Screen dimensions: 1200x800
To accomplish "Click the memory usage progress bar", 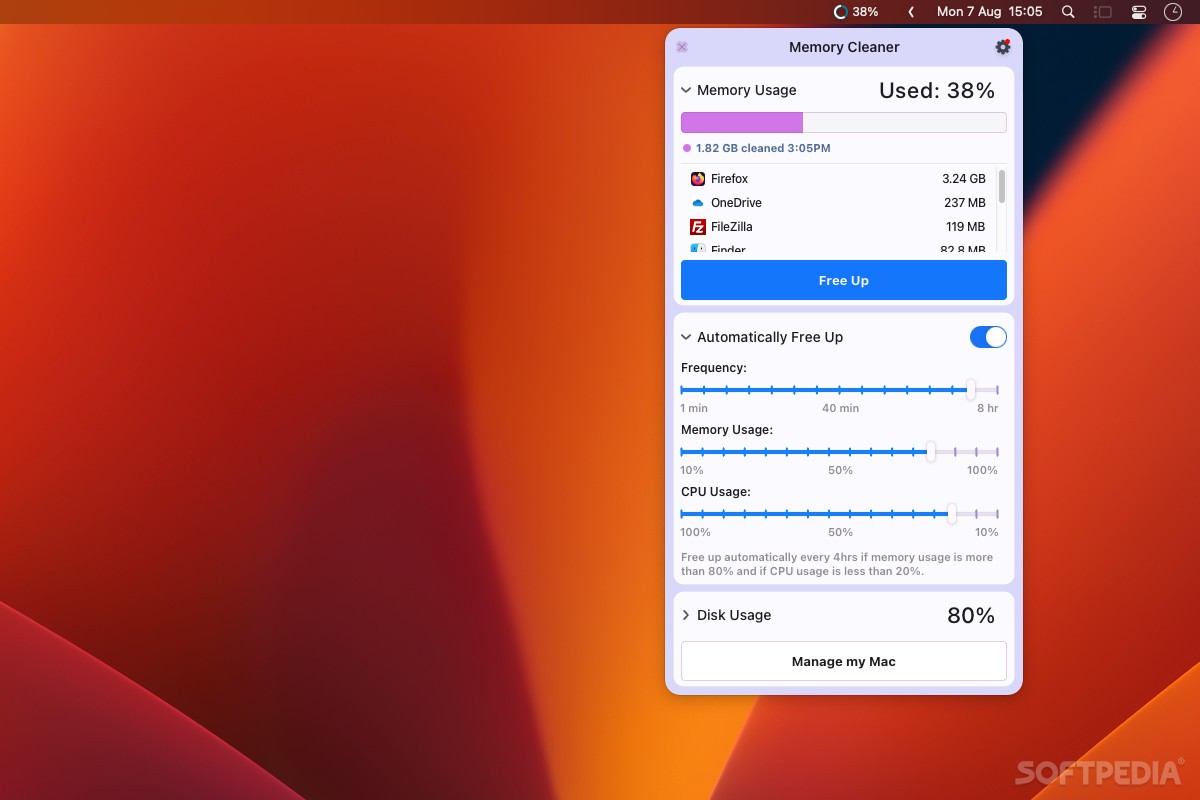I will [844, 122].
